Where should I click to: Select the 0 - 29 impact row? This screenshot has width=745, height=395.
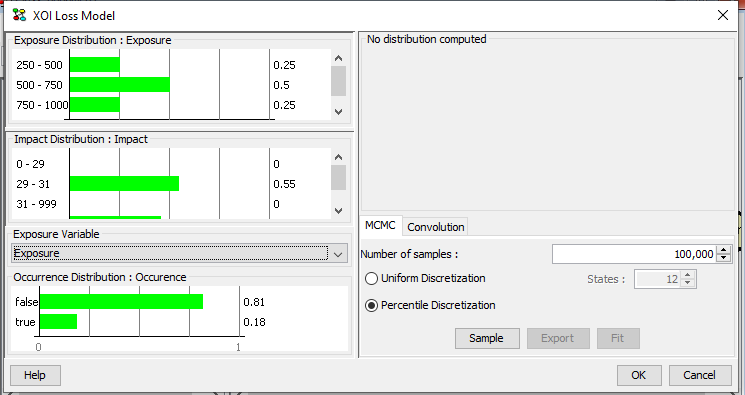171,164
